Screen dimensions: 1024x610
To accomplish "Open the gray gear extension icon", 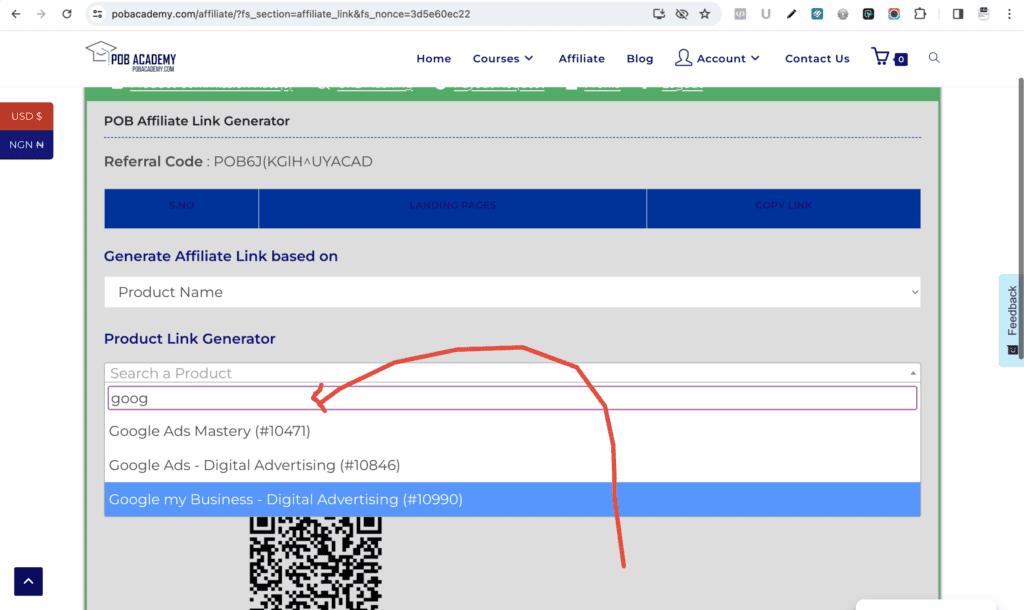I will (843, 14).
